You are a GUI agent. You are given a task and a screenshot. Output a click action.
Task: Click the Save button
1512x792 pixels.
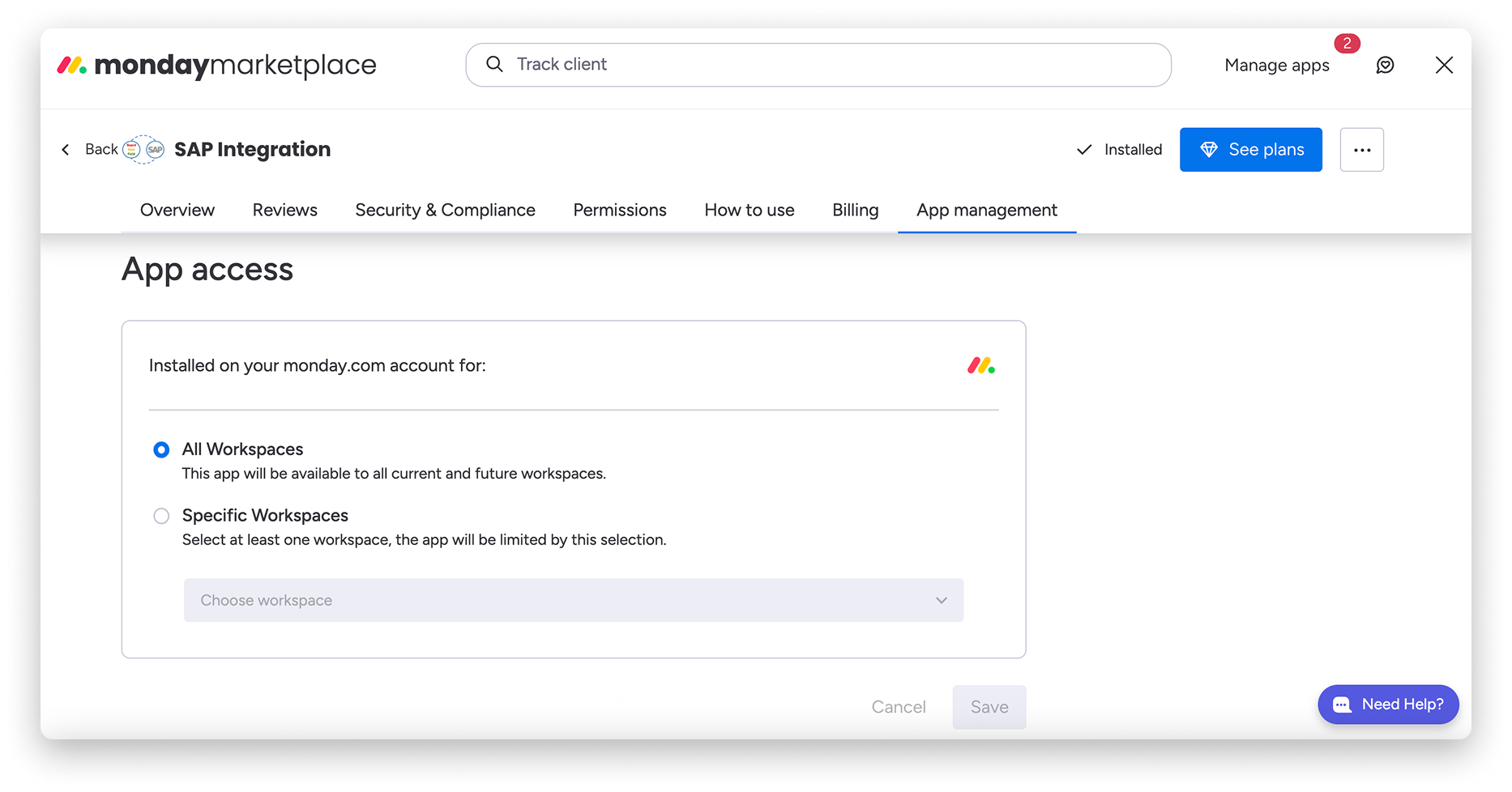coord(989,707)
